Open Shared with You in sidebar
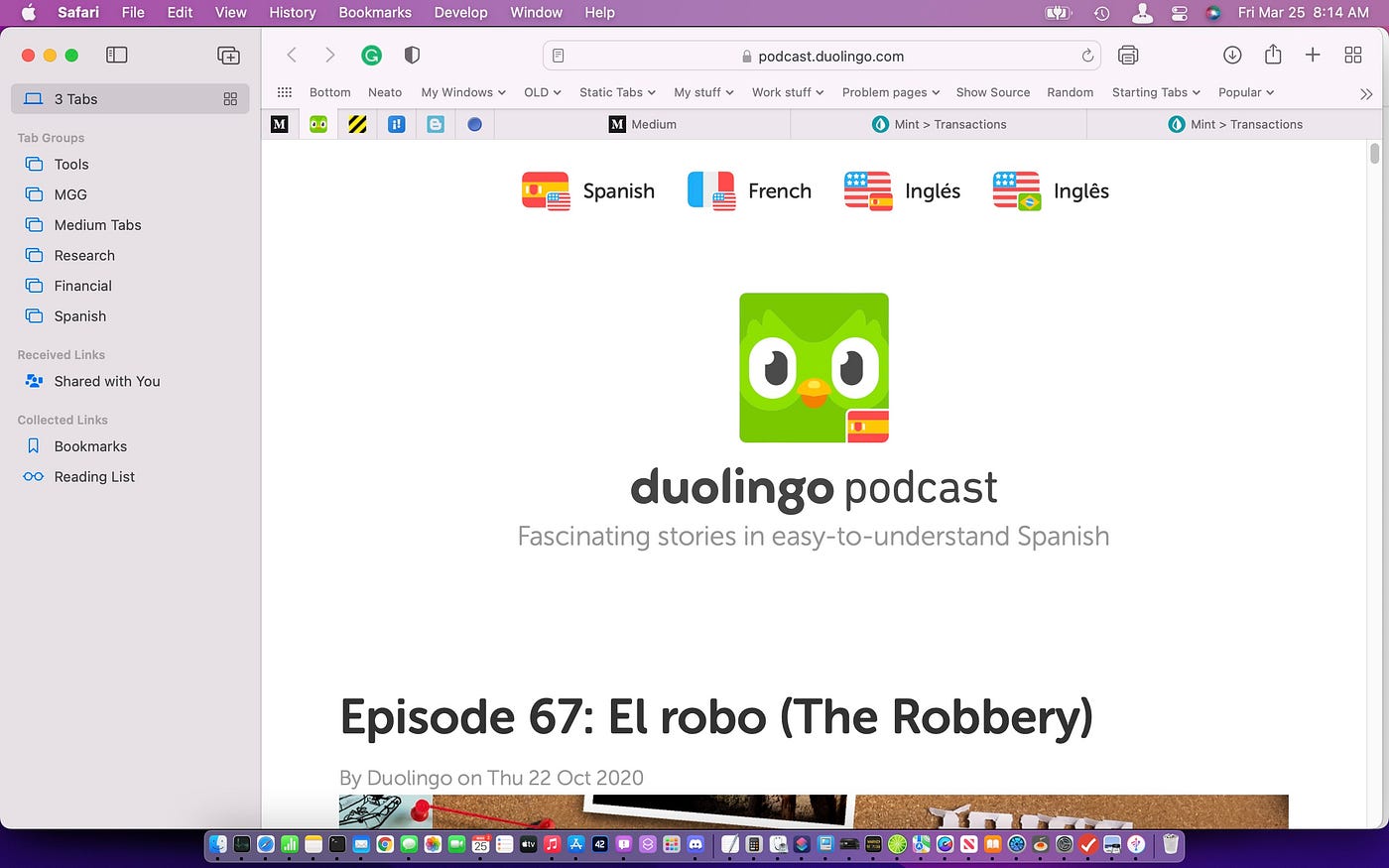This screenshot has height=868, width=1389. [x=106, y=381]
